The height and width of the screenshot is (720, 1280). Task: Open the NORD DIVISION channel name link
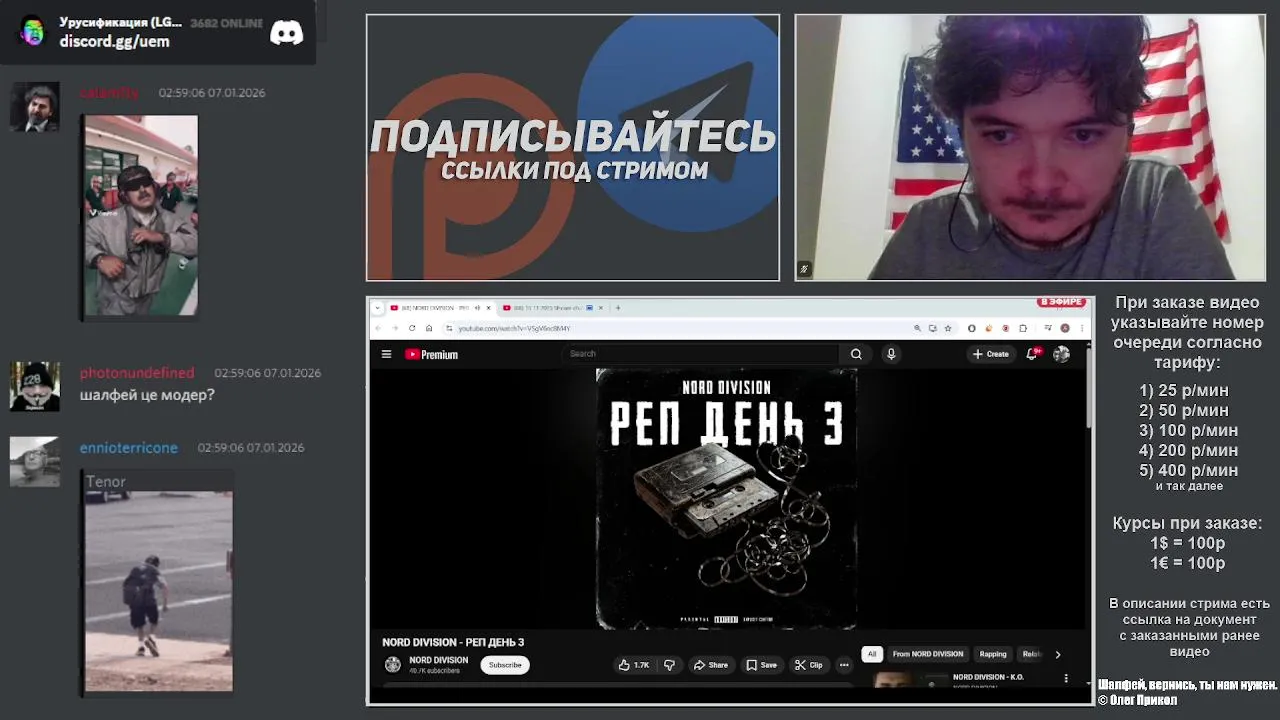coord(439,660)
